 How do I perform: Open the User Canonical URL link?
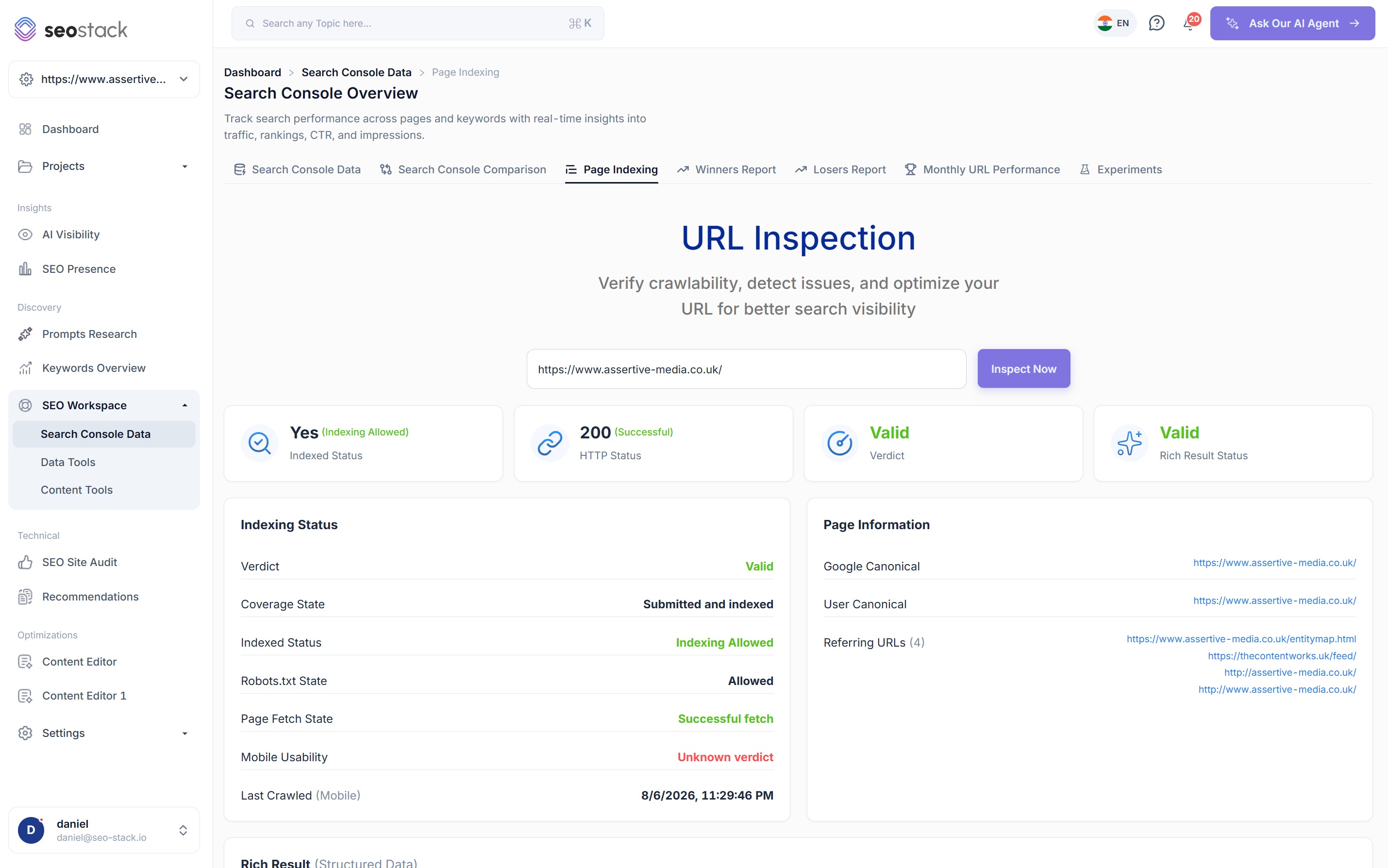coord(1274,601)
